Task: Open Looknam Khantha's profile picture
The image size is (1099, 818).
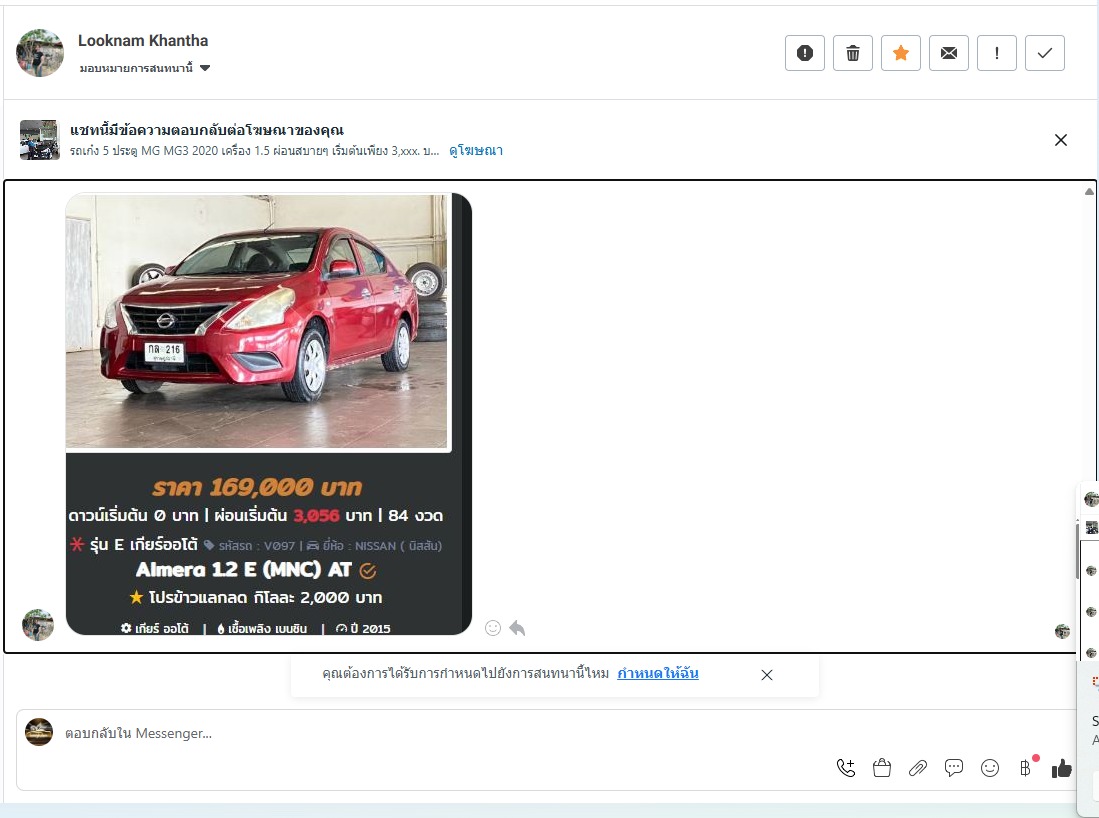Action: pyautogui.click(x=40, y=53)
